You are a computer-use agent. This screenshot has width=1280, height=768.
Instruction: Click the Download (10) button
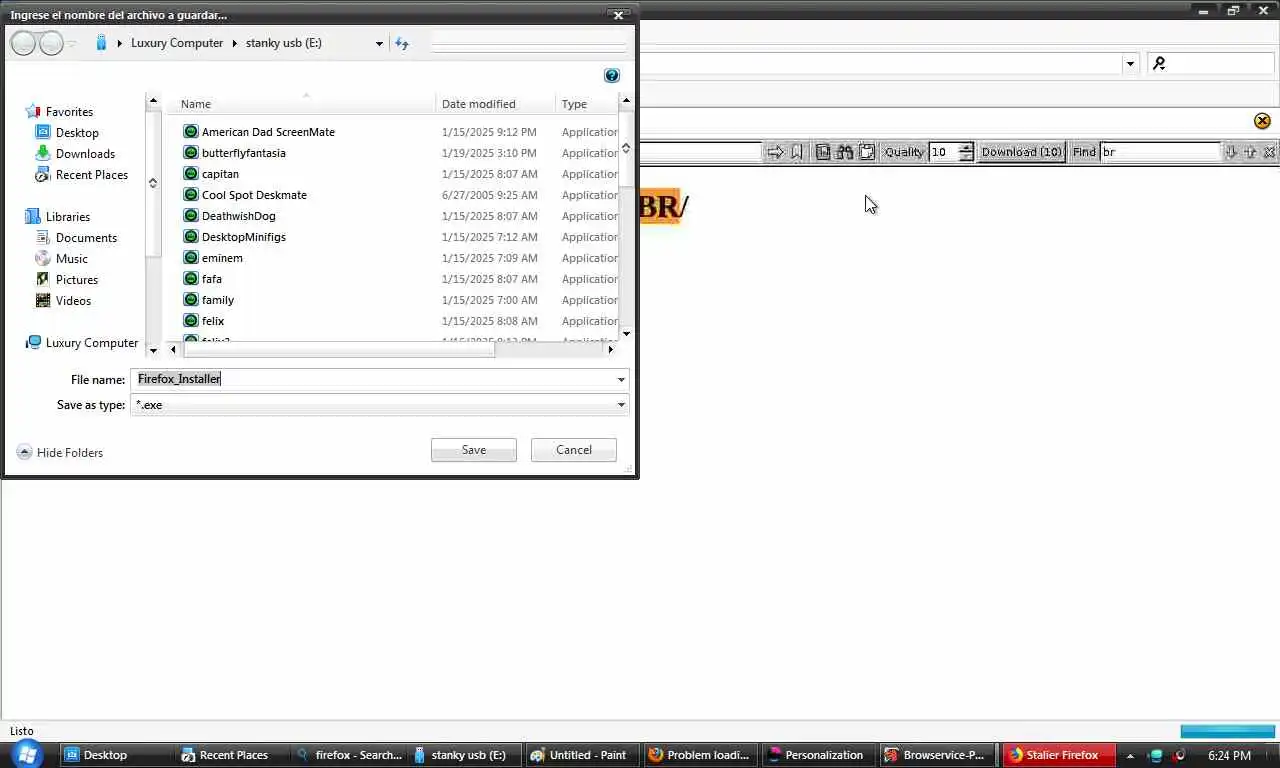coord(1021,152)
